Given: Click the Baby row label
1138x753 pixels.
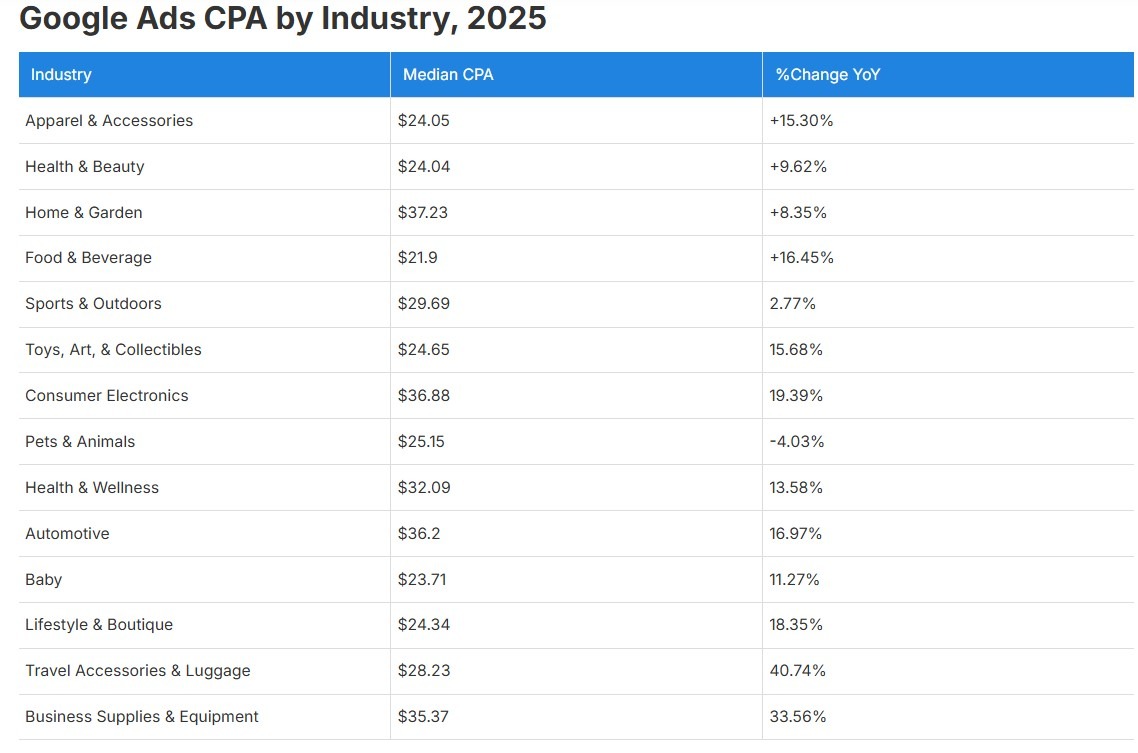Looking at the screenshot, I should (44, 580).
